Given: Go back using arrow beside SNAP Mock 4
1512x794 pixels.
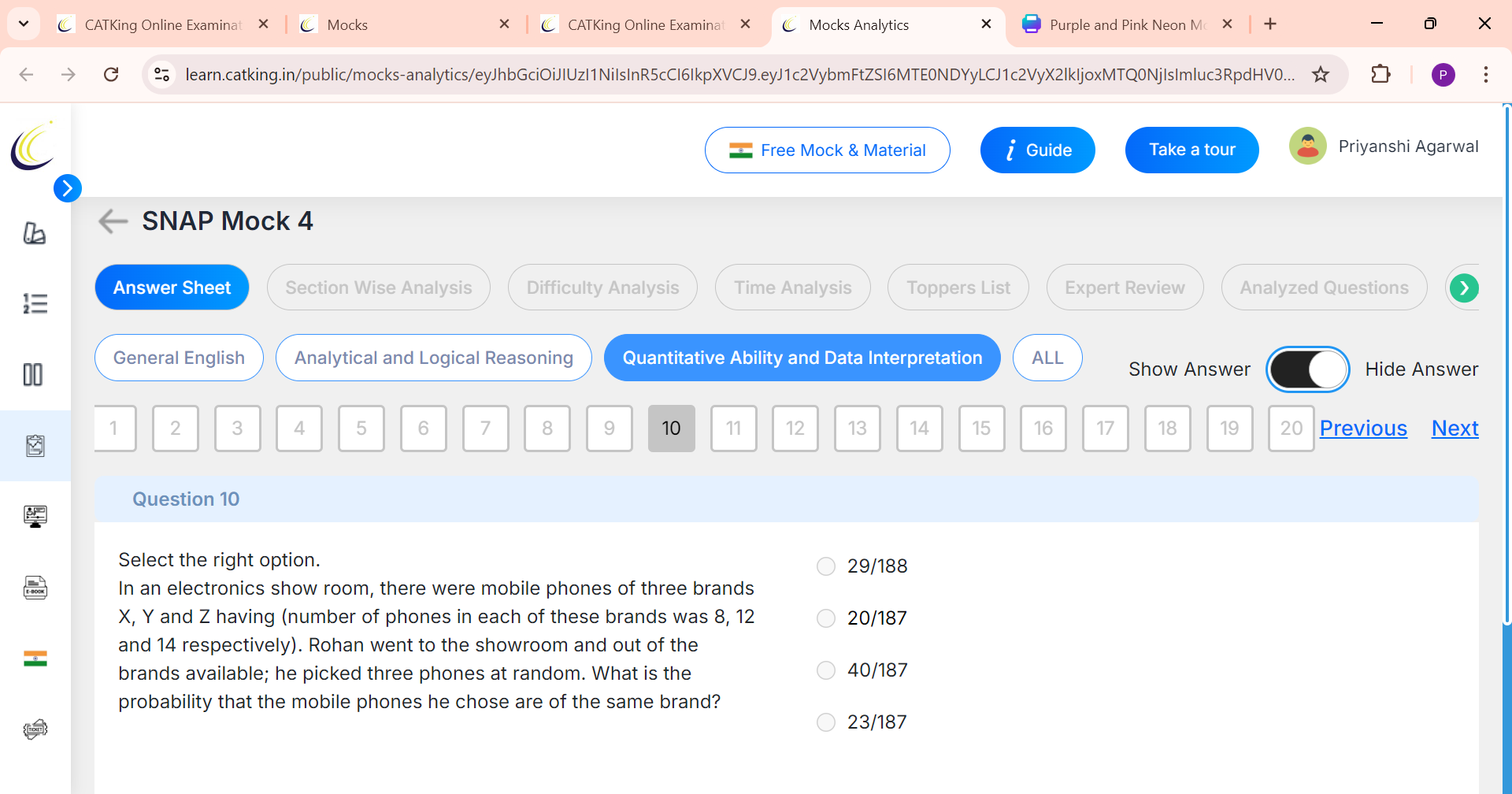Looking at the screenshot, I should click(113, 221).
